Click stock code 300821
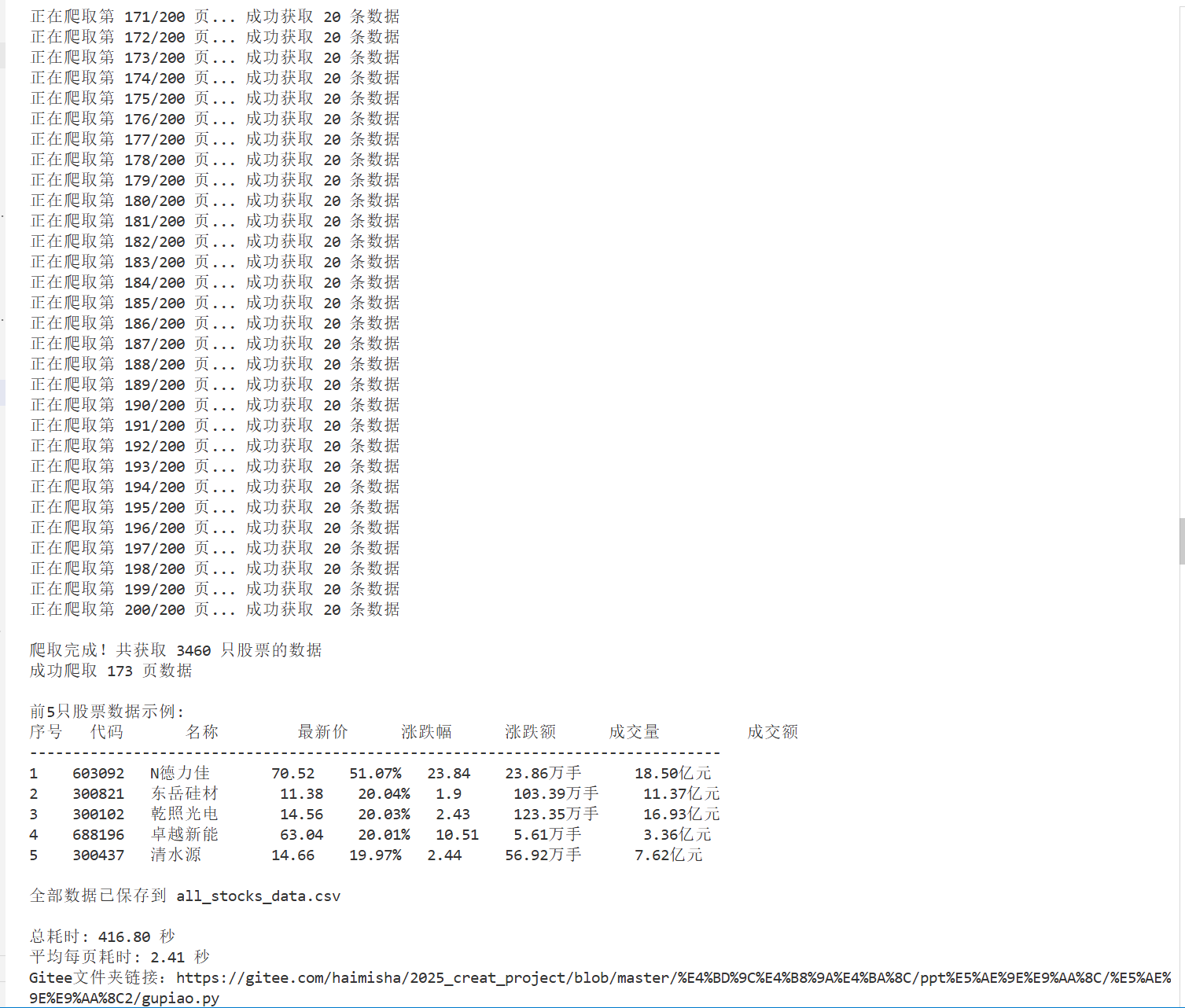The image size is (1185, 1008). click(98, 794)
